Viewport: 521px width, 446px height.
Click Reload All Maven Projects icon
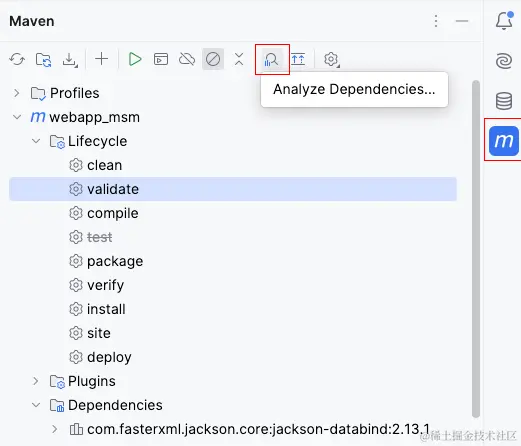(17, 59)
